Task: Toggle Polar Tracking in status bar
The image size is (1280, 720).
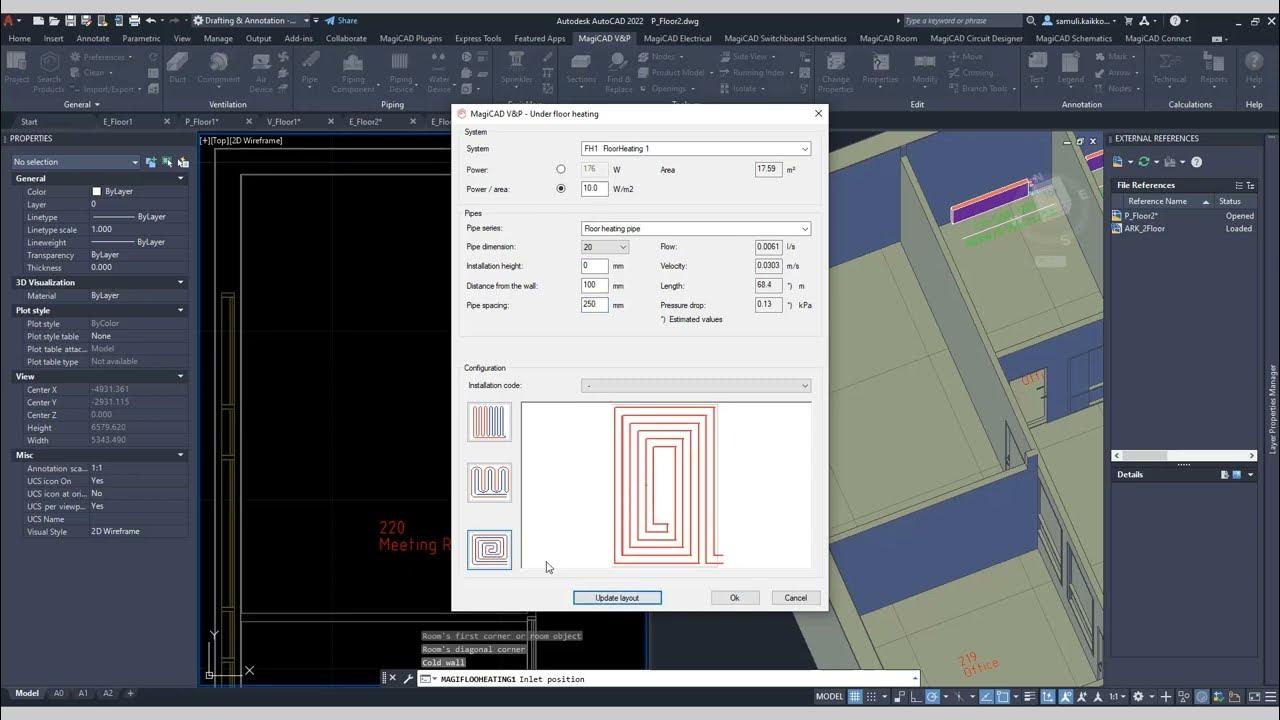Action: click(932, 696)
